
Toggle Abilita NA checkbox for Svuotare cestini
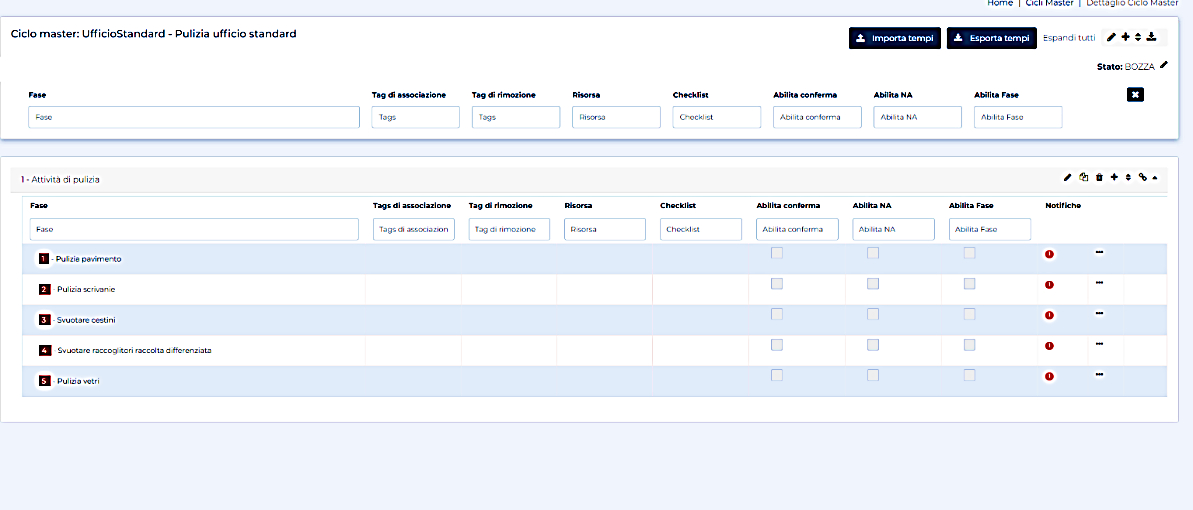point(873,315)
